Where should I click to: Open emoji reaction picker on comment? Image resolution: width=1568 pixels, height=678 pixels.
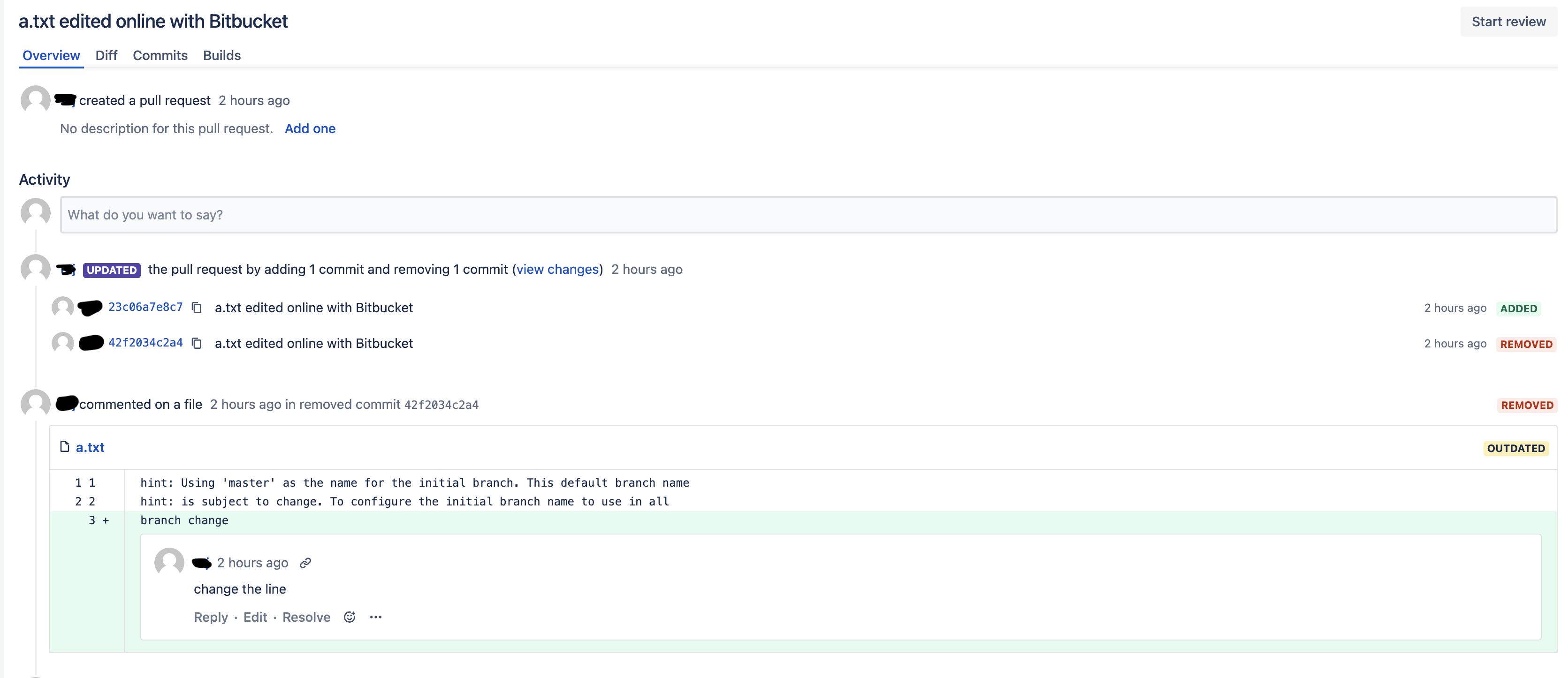[x=350, y=617]
